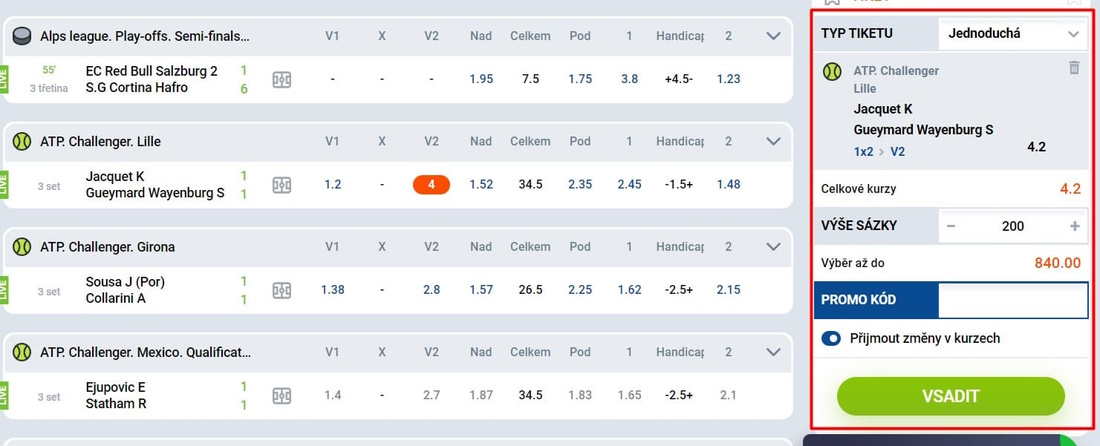Click the Promo kód input field
This screenshot has height=446, width=1100.
(1012, 300)
